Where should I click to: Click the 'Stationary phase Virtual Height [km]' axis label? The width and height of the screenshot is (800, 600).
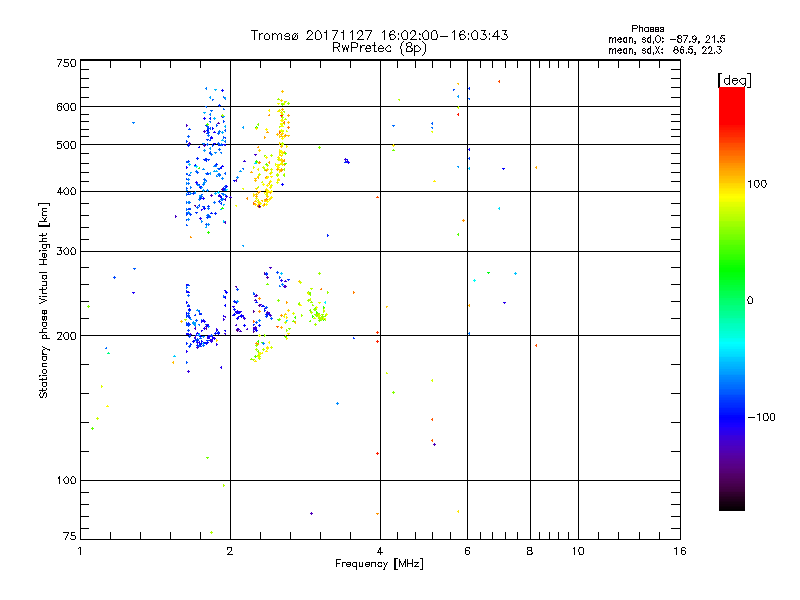[43, 301]
